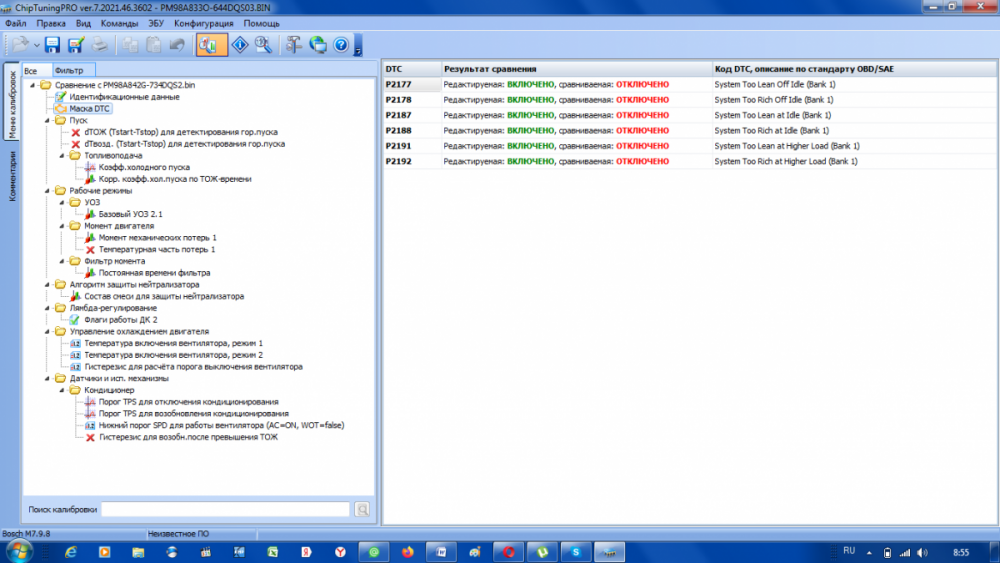Open the tools hammer-and-wrench icon
The height and width of the screenshot is (563, 1000).
[293, 45]
